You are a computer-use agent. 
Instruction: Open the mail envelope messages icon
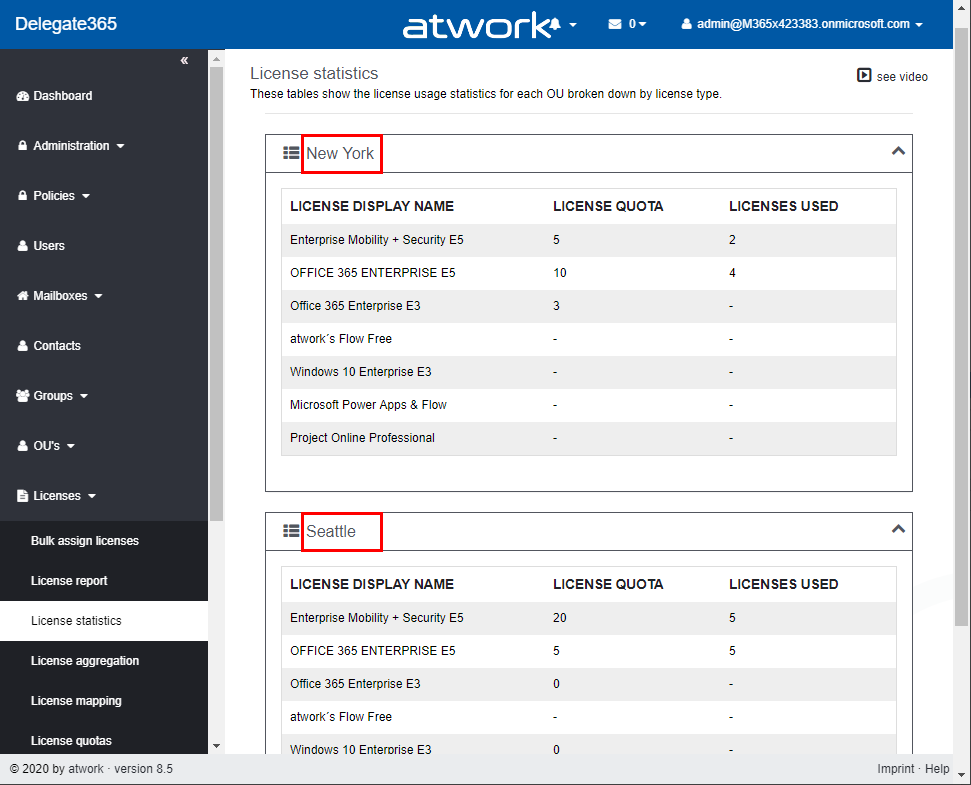(x=615, y=24)
